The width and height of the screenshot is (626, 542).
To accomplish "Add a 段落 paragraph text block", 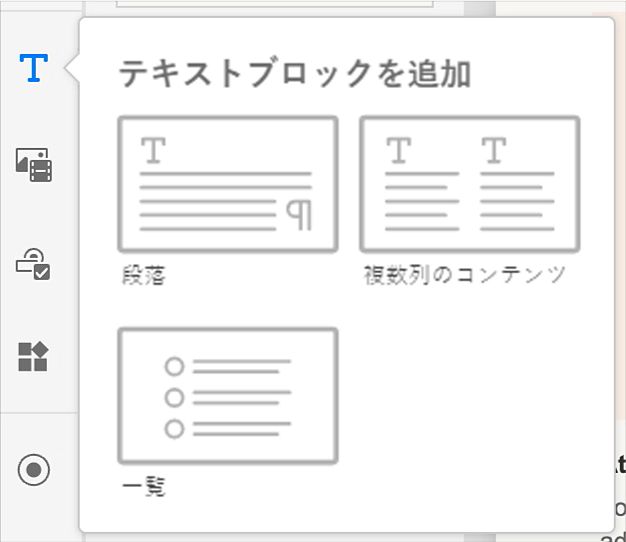I will click(228, 184).
